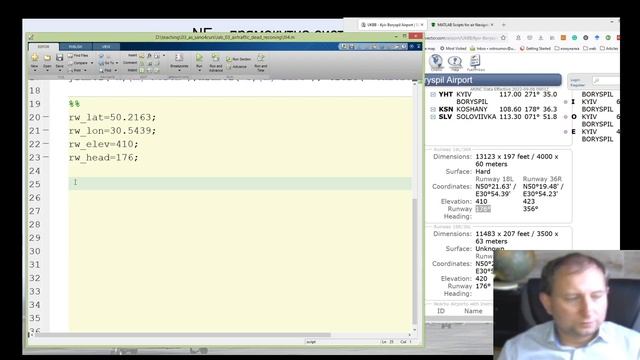This screenshot has width=640, height=360.
Task: Expand the dropdown arrow under Save
Action: [x=60, y=71]
